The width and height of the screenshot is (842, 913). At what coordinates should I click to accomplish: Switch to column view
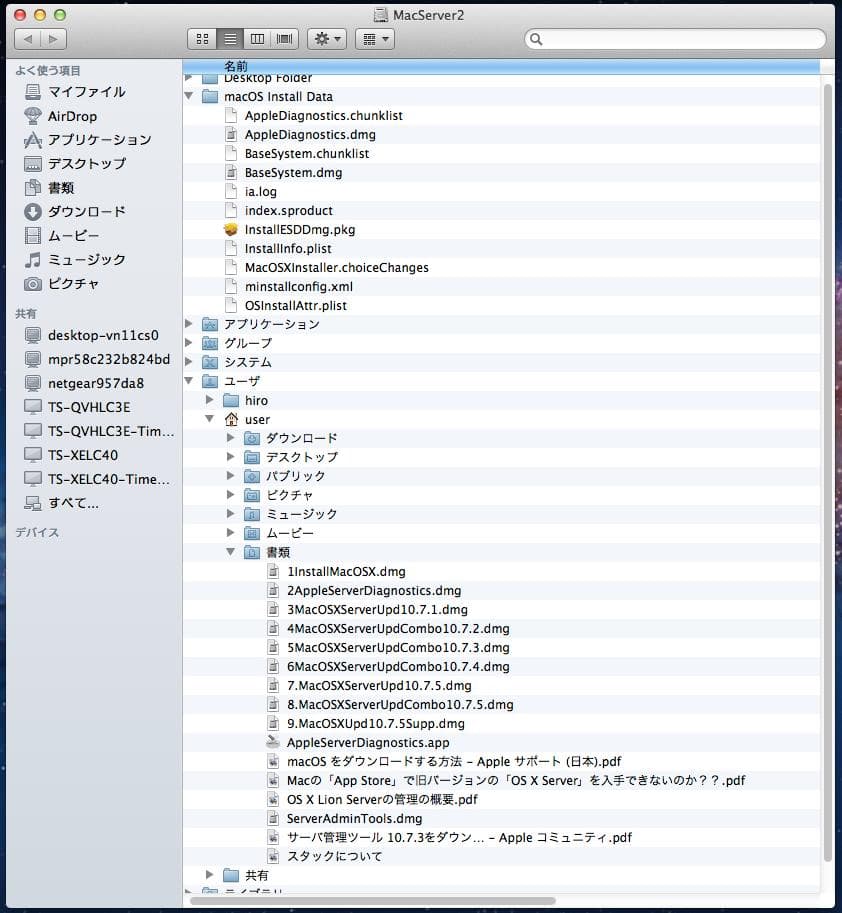257,38
